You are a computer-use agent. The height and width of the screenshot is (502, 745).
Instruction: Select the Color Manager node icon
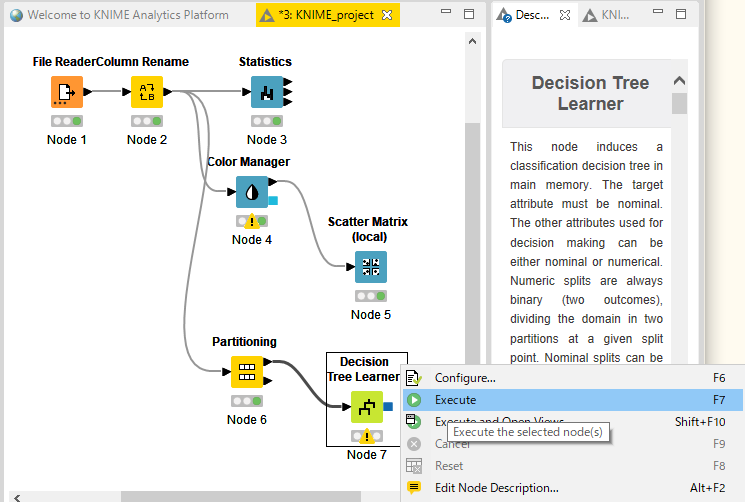pos(252,192)
